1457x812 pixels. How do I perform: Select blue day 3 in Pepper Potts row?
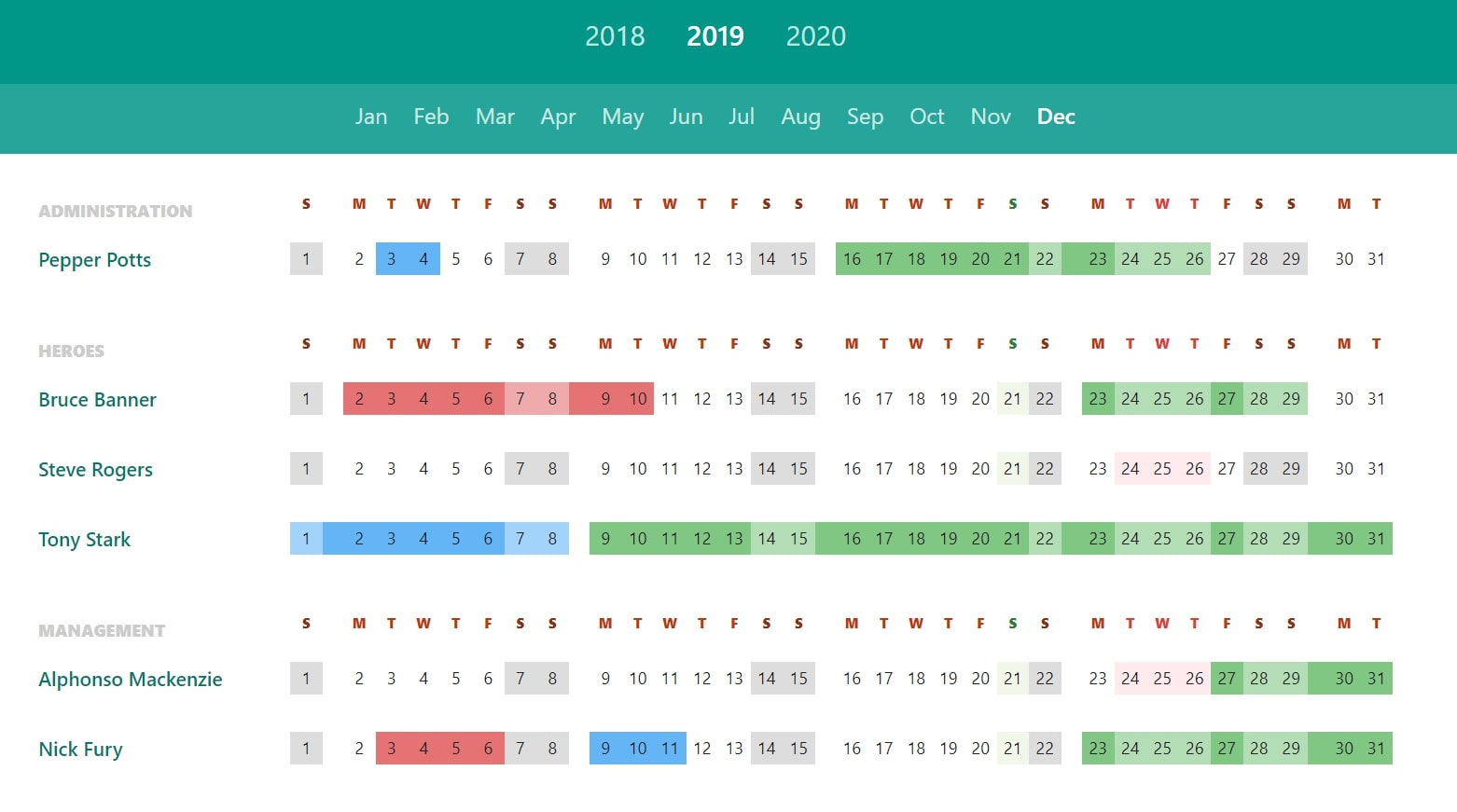point(391,258)
